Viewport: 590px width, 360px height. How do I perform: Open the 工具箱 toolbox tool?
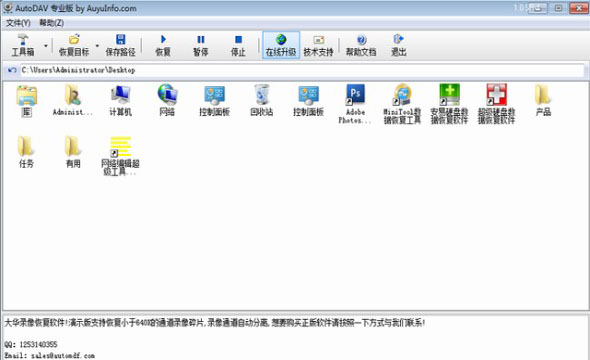pyautogui.click(x=23, y=45)
